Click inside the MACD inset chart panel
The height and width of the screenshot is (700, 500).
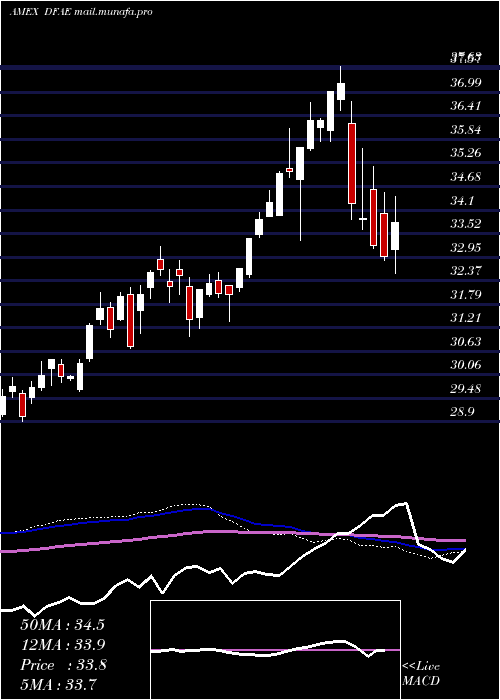point(275,650)
